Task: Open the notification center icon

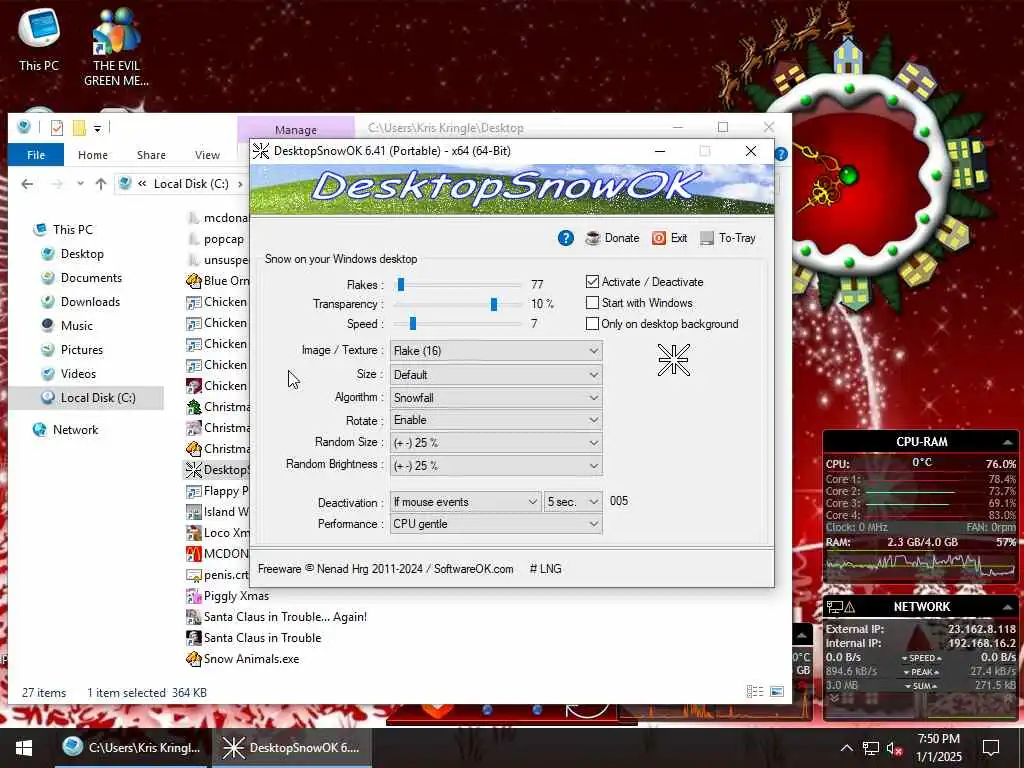Action: click(x=991, y=748)
